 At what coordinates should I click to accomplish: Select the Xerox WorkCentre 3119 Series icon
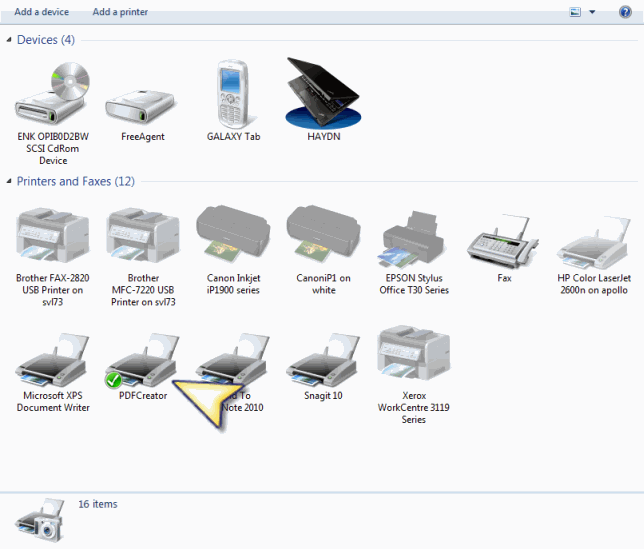(x=414, y=353)
